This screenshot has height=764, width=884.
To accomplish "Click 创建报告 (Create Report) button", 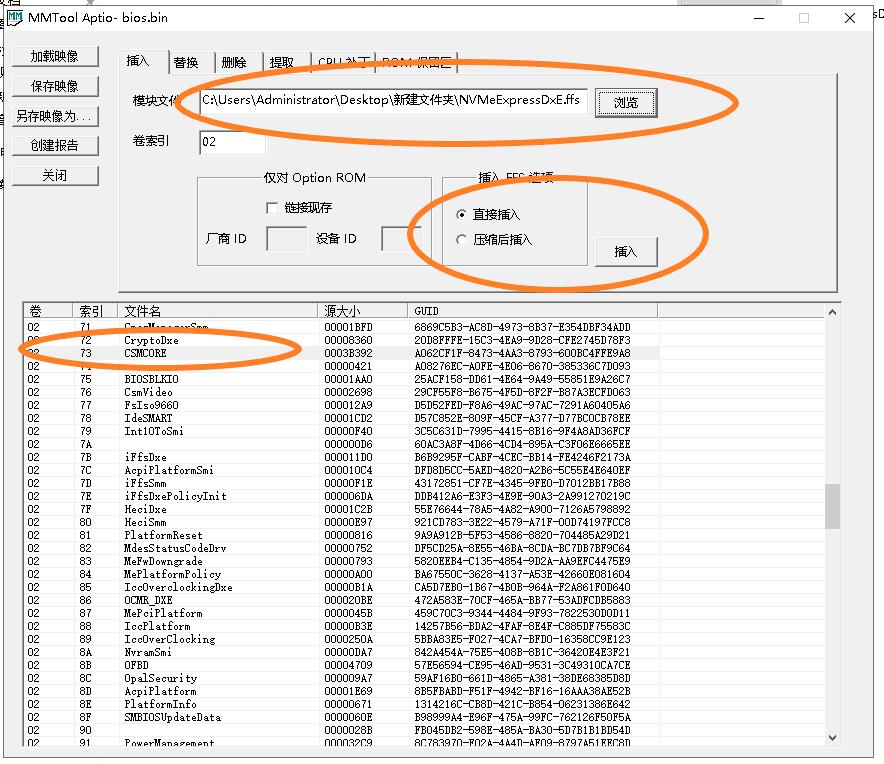I will click(55, 145).
